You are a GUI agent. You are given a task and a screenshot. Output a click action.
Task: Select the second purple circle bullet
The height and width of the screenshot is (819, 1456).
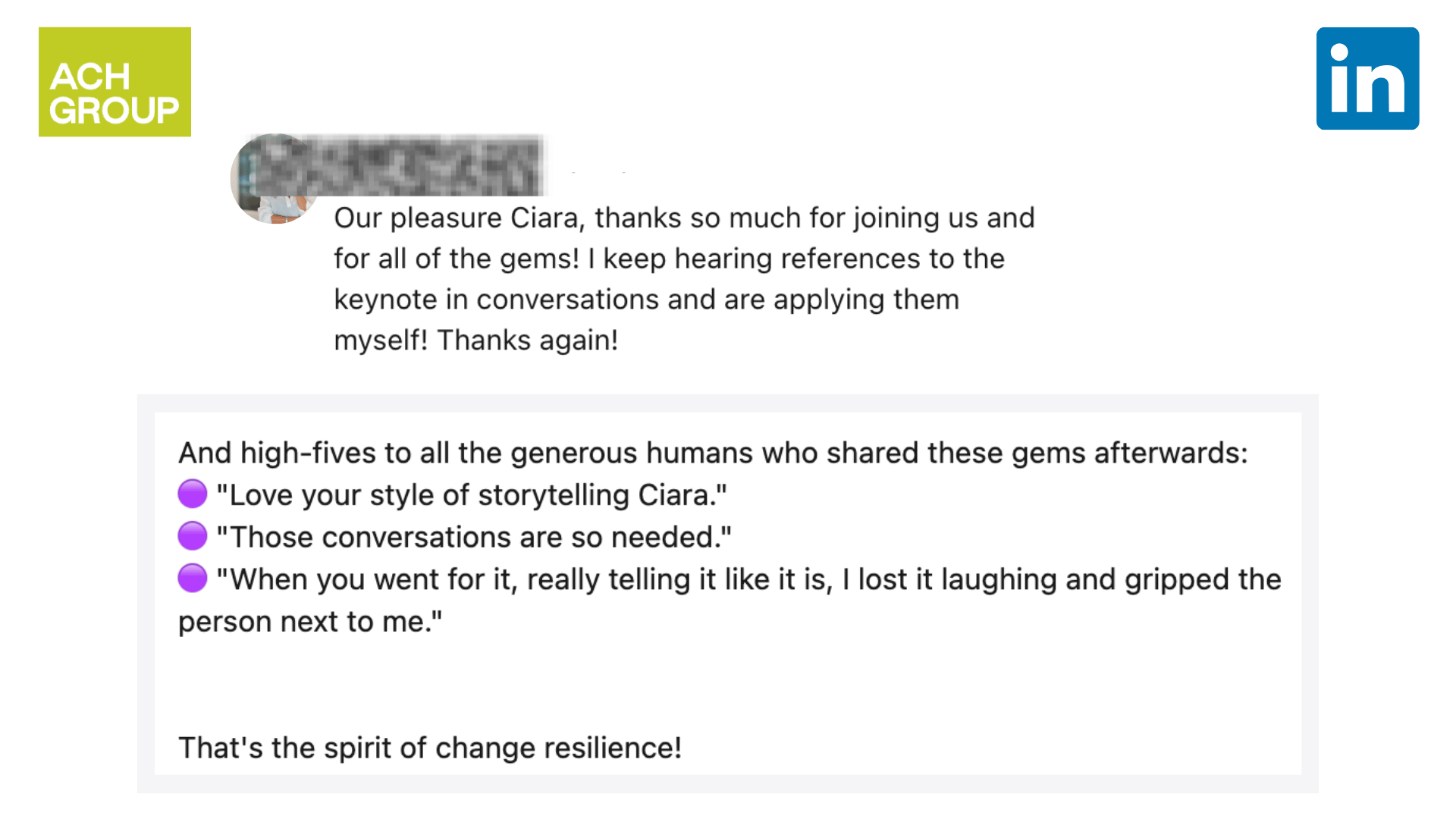193,536
